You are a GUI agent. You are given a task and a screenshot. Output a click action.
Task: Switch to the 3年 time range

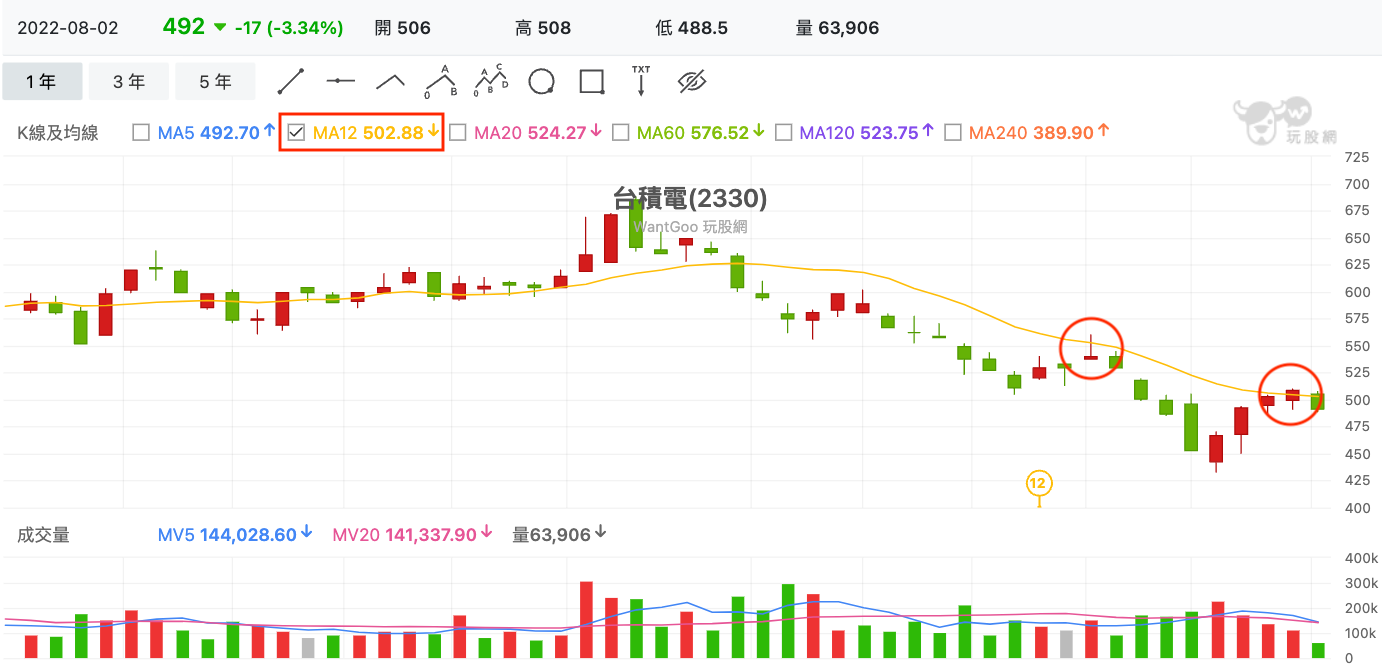tap(129, 82)
